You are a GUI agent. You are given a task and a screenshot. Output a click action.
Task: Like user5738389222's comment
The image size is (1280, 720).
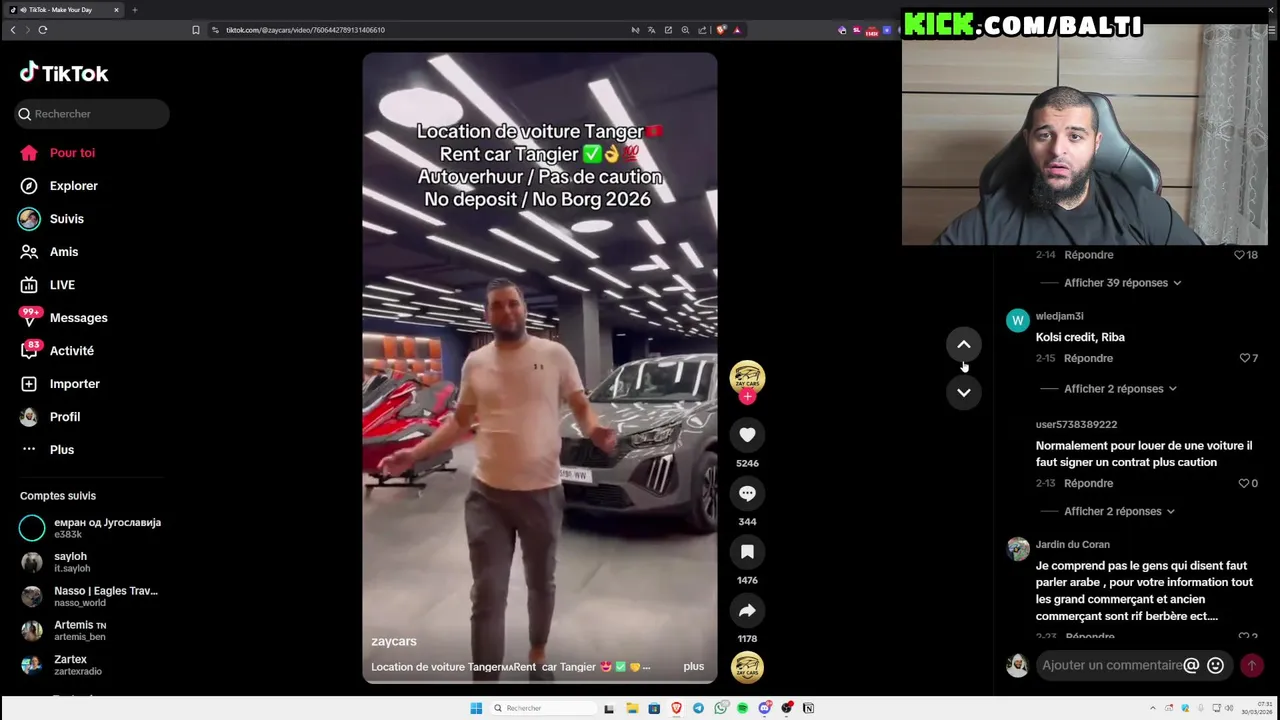click(1243, 483)
